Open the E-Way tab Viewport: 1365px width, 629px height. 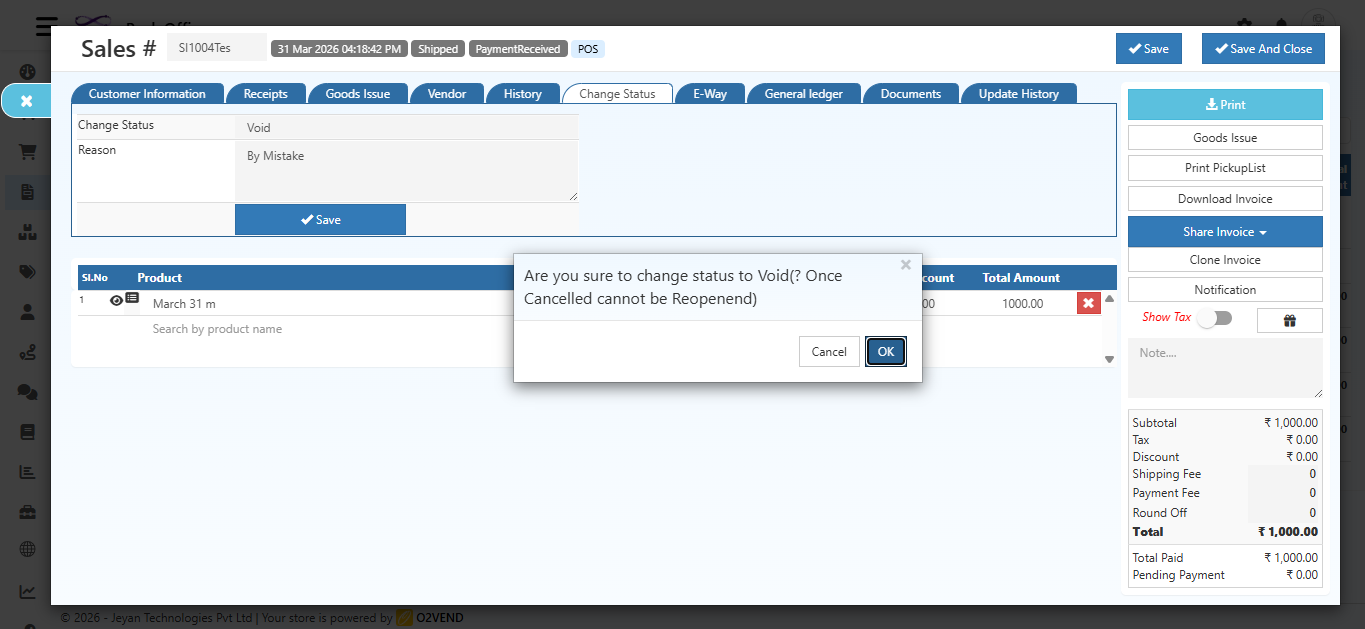(709, 93)
